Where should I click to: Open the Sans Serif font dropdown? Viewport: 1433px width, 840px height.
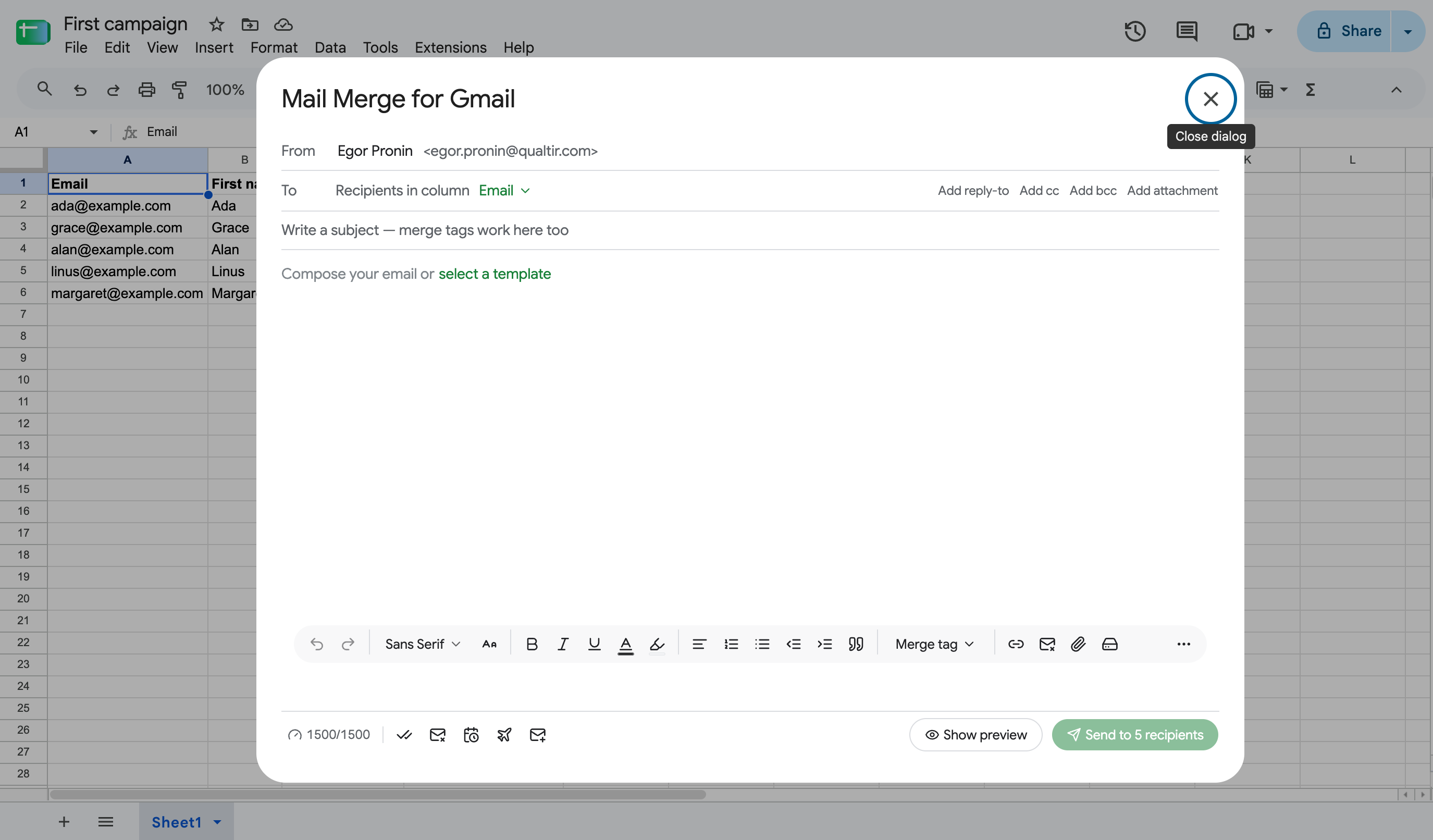[x=423, y=644]
